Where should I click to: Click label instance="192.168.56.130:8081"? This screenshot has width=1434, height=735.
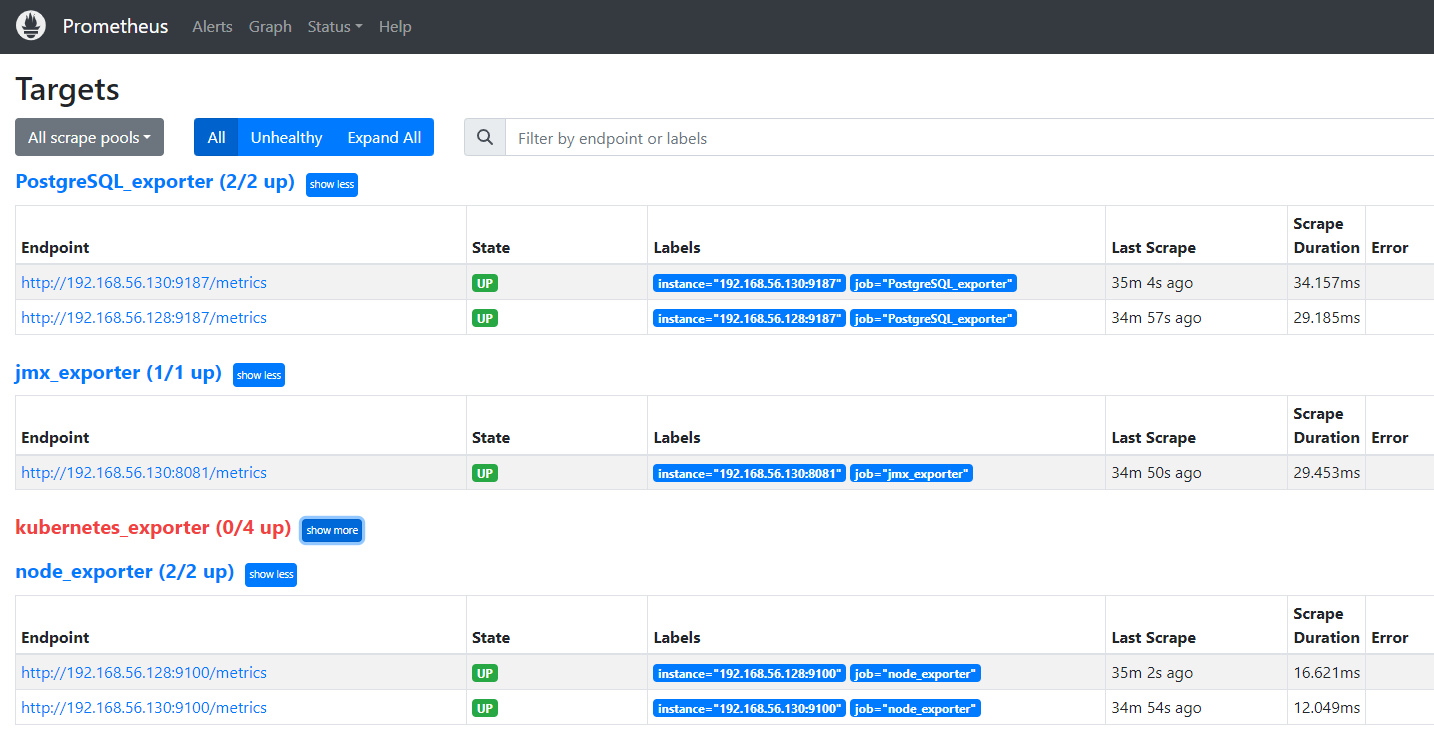coord(750,473)
